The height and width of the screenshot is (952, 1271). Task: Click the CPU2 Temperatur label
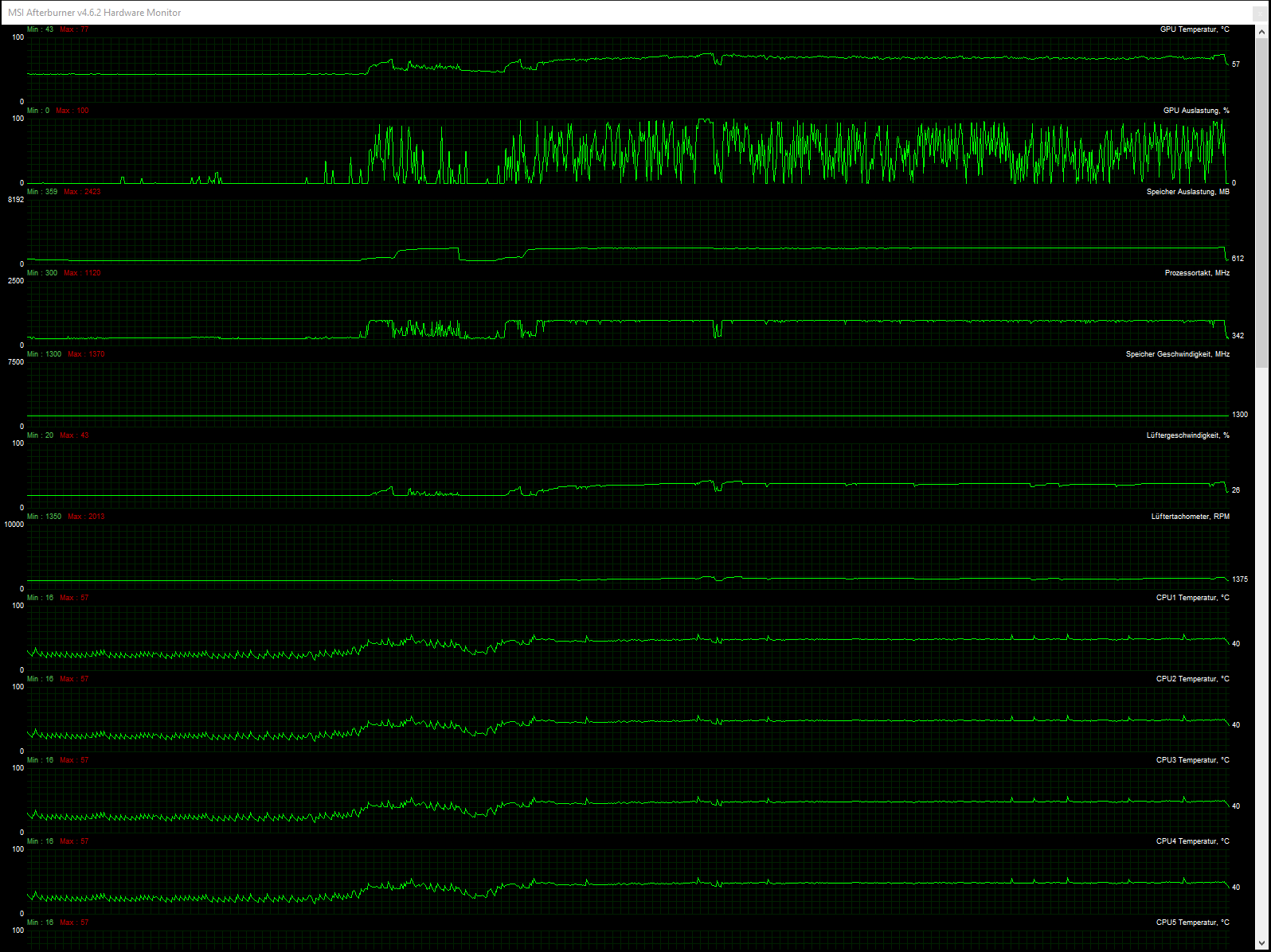[x=1192, y=679]
